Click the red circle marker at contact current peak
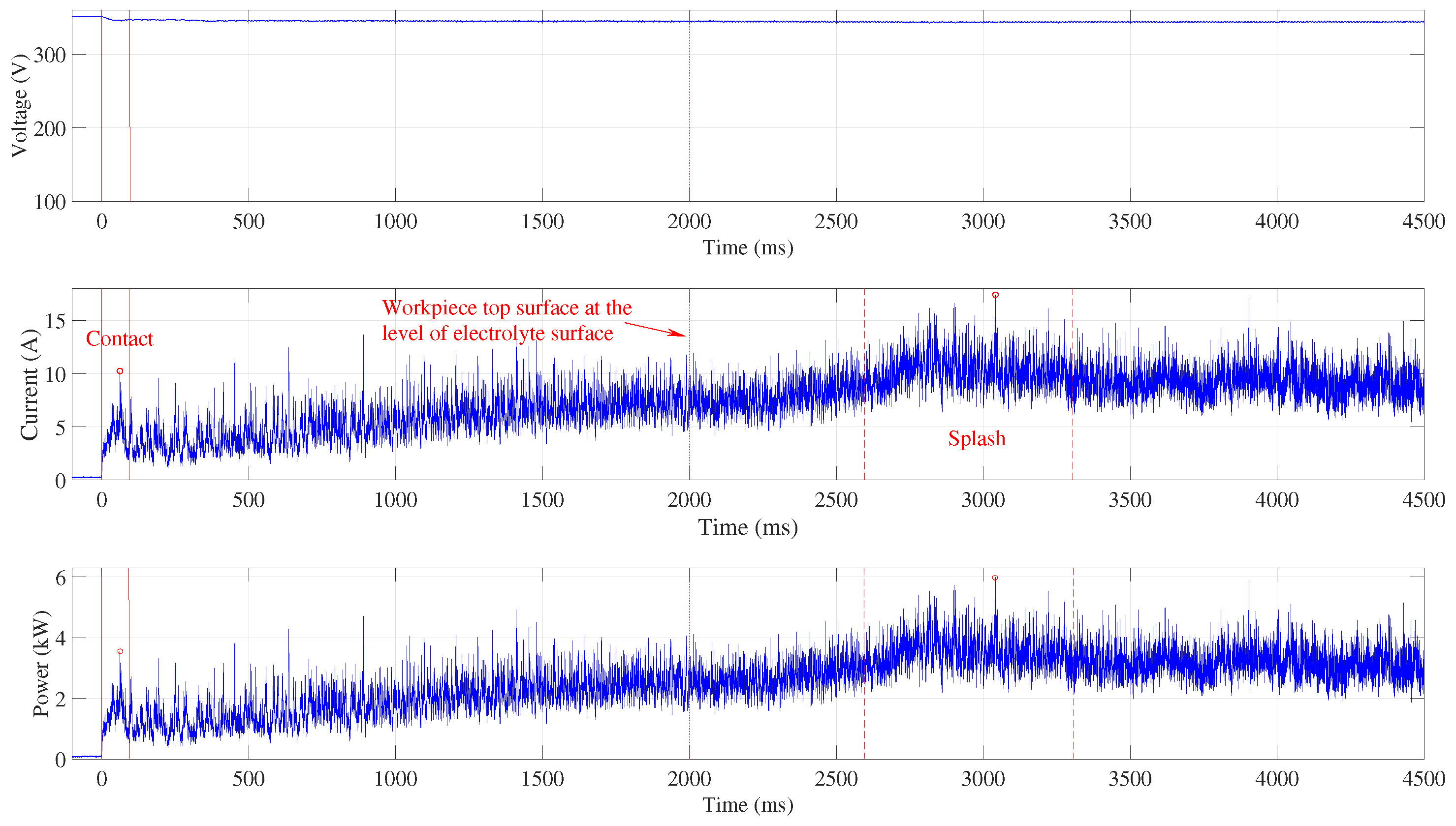 (x=120, y=371)
